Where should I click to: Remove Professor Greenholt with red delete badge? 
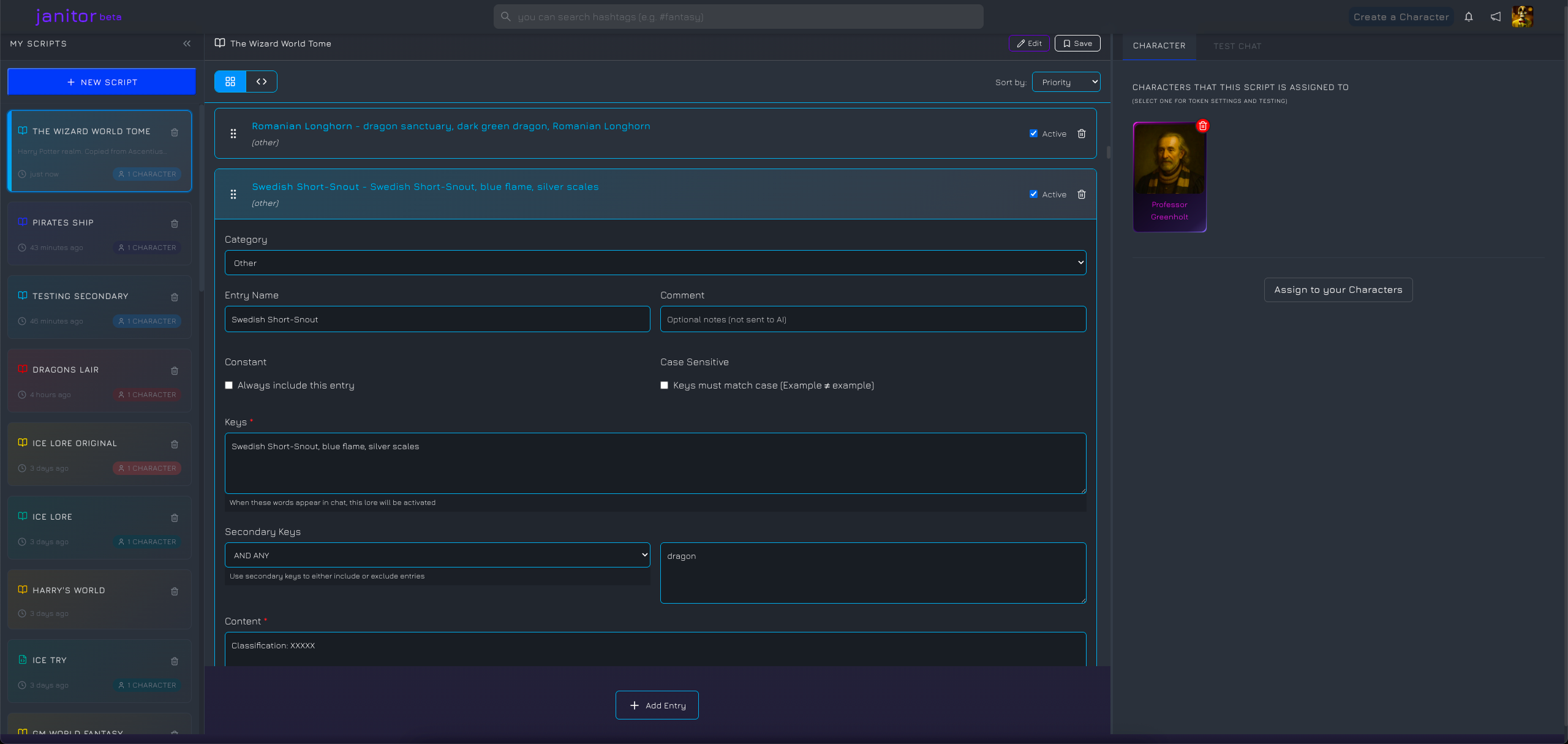[1204, 126]
